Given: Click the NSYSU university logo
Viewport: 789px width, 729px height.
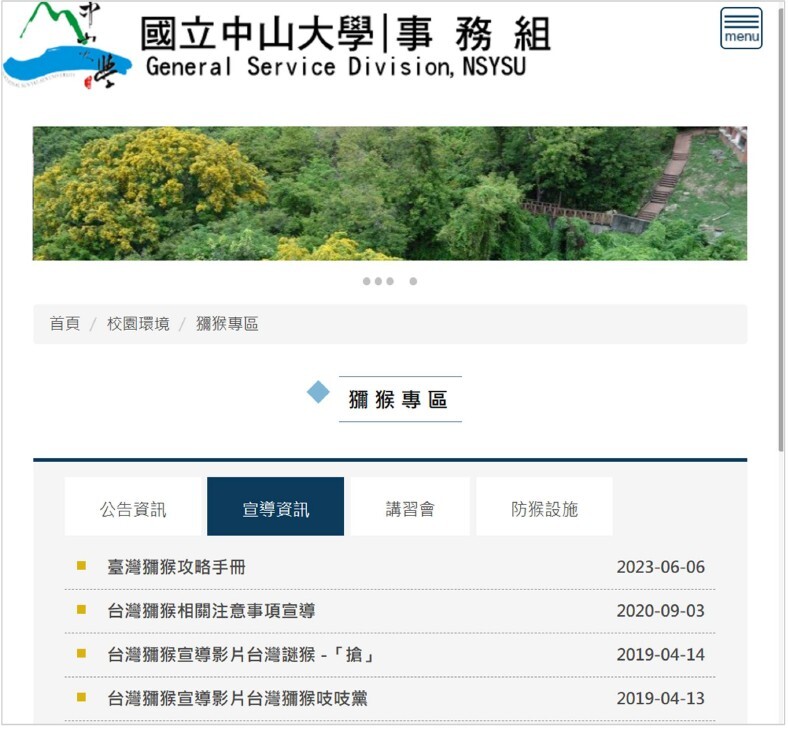Looking at the screenshot, I should click(x=67, y=45).
